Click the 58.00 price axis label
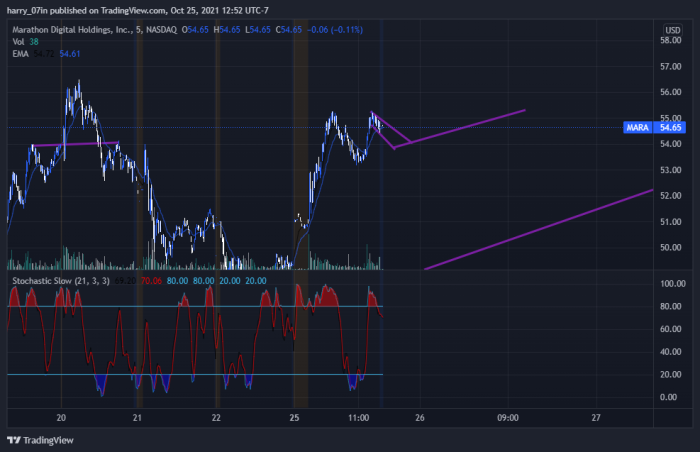Screen dimensions: 700x452 pyautogui.click(x=671, y=41)
